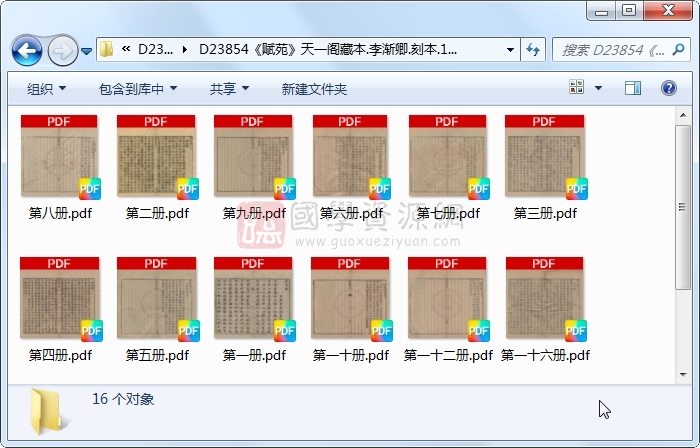Select the D23... parent folder breadcrumb
The width and height of the screenshot is (700, 448).
click(x=155, y=50)
